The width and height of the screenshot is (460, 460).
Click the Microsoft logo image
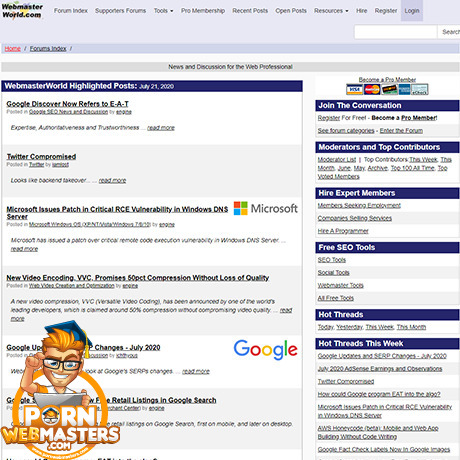tap(265, 209)
